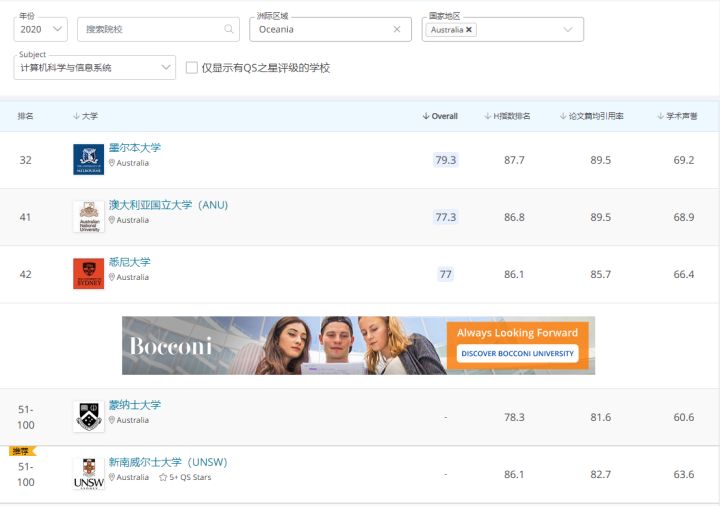Image resolution: width=720 pixels, height=506 pixels.
Task: Click Melbourne overall score 79.3
Action: pyautogui.click(x=445, y=160)
